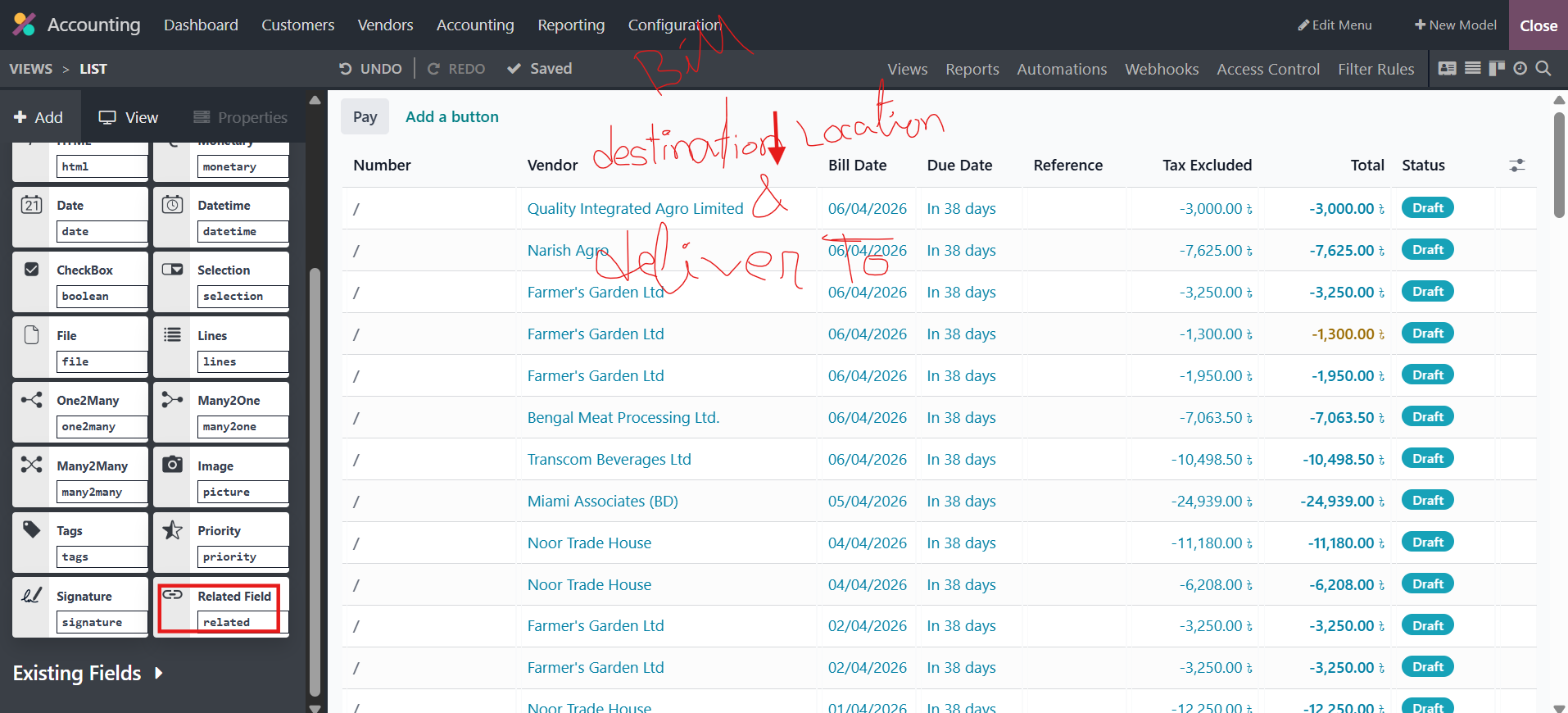Add an html field component

[80, 162]
